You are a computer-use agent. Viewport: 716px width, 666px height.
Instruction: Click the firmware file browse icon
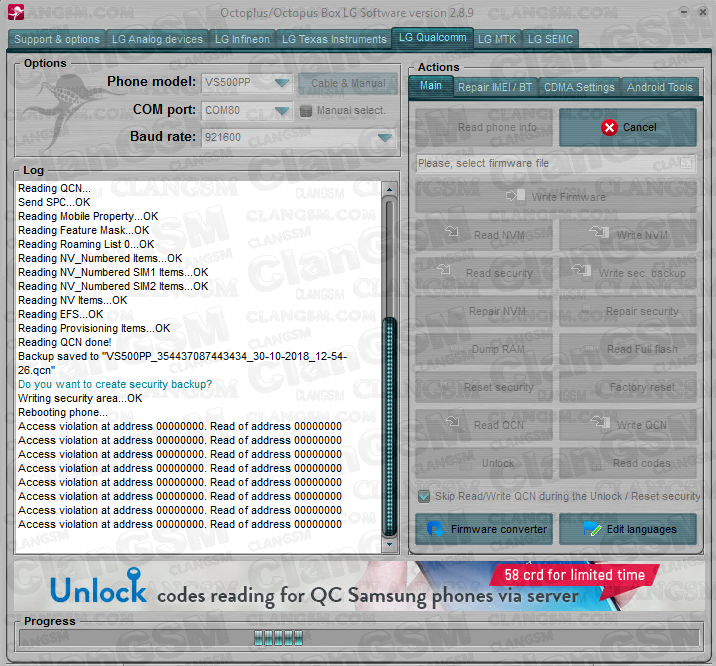(x=686, y=163)
